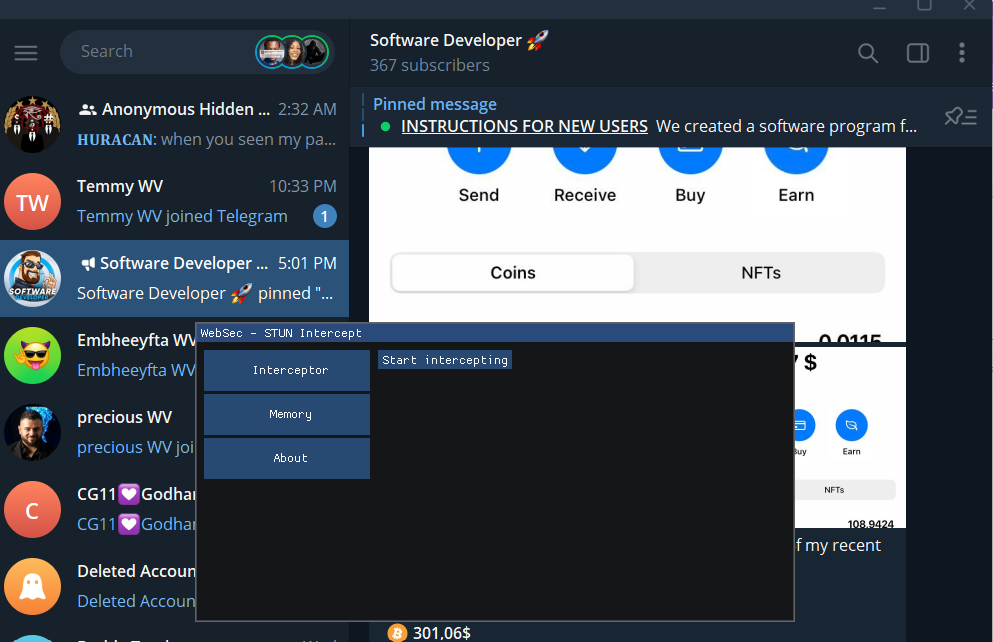
Task: Select the Software Developer channel in list
Action: pyautogui.click(x=174, y=279)
